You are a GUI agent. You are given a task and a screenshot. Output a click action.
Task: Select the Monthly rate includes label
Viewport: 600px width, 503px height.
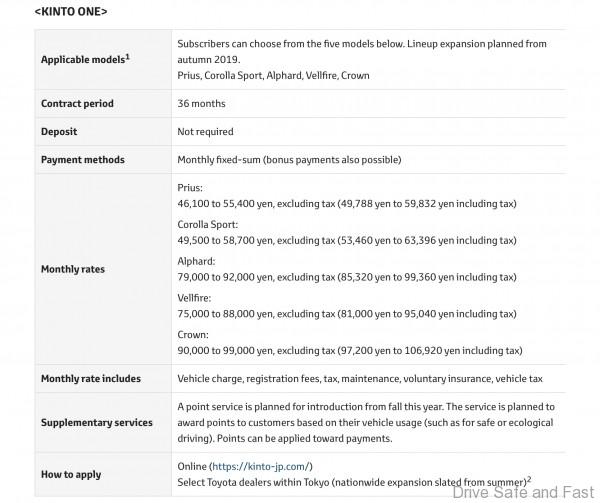[91, 379]
